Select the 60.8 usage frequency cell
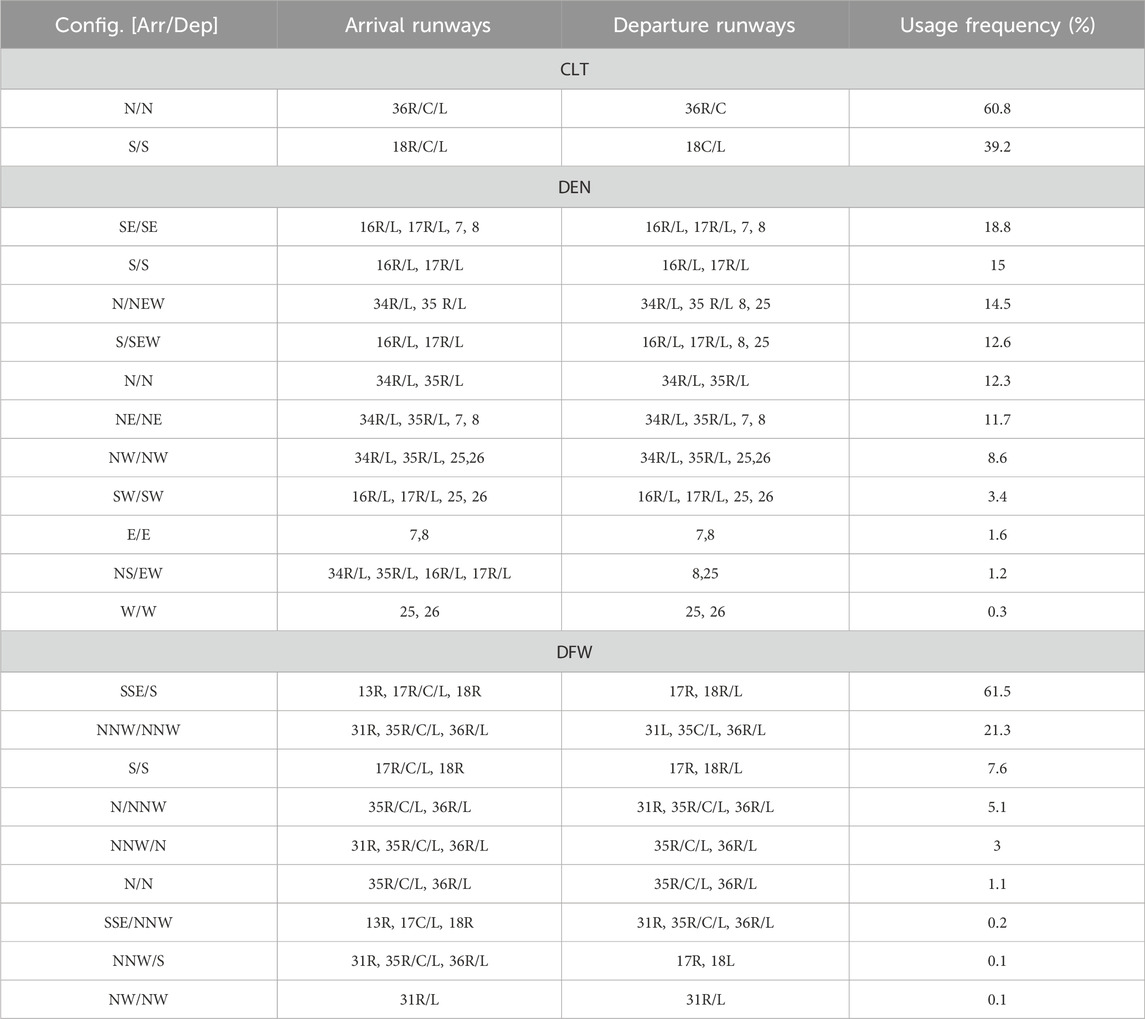 click(x=997, y=109)
